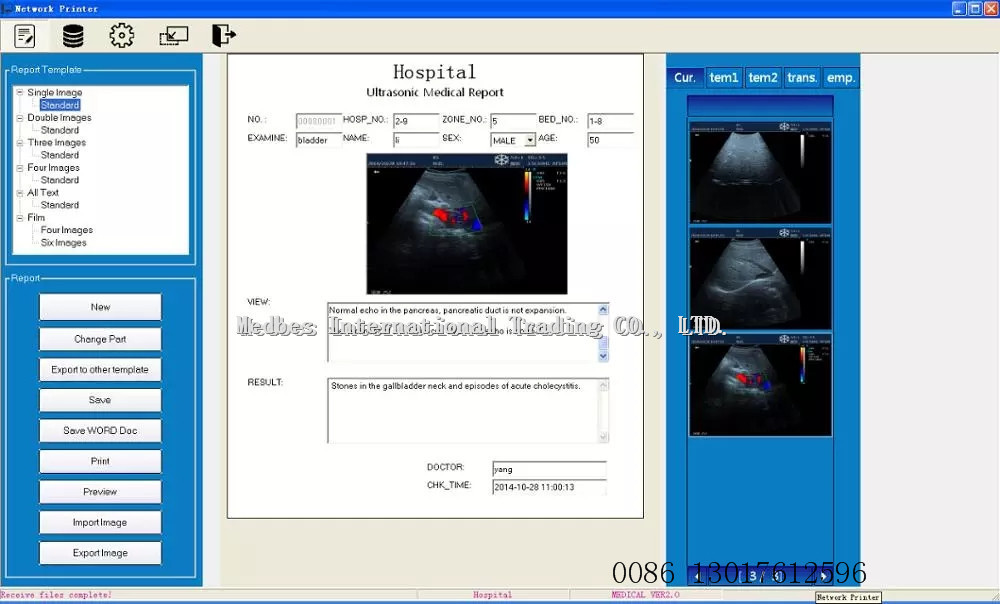Switch to the emp. tab
Viewport: 1000px width, 604px height.
841,78
